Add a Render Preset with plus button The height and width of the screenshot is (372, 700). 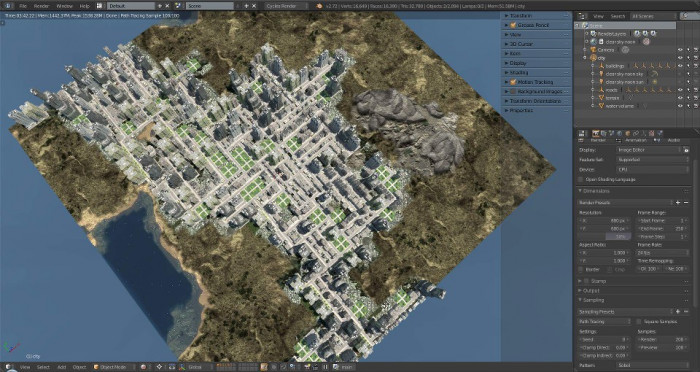click(678, 202)
